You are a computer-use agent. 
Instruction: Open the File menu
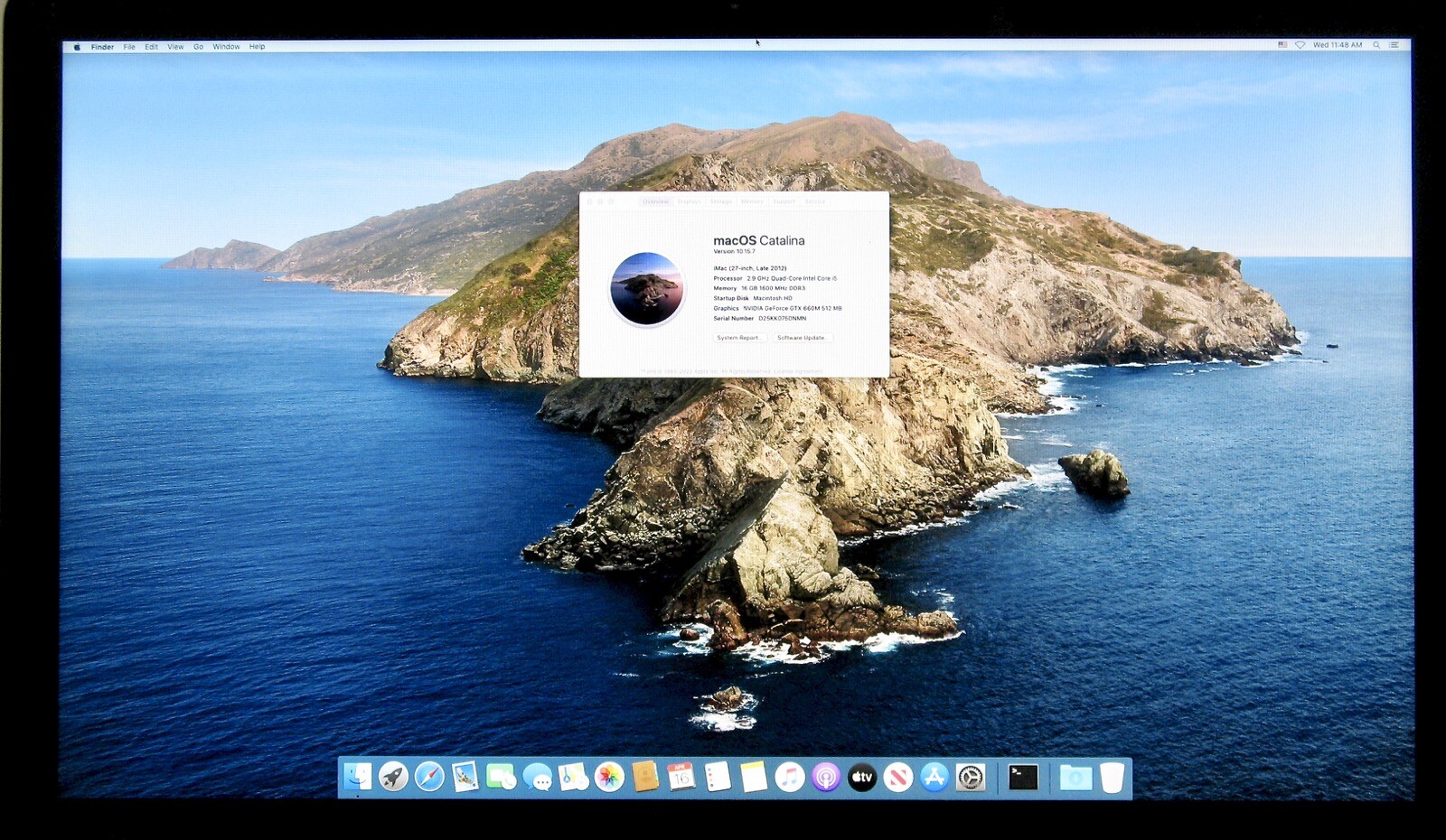129,46
